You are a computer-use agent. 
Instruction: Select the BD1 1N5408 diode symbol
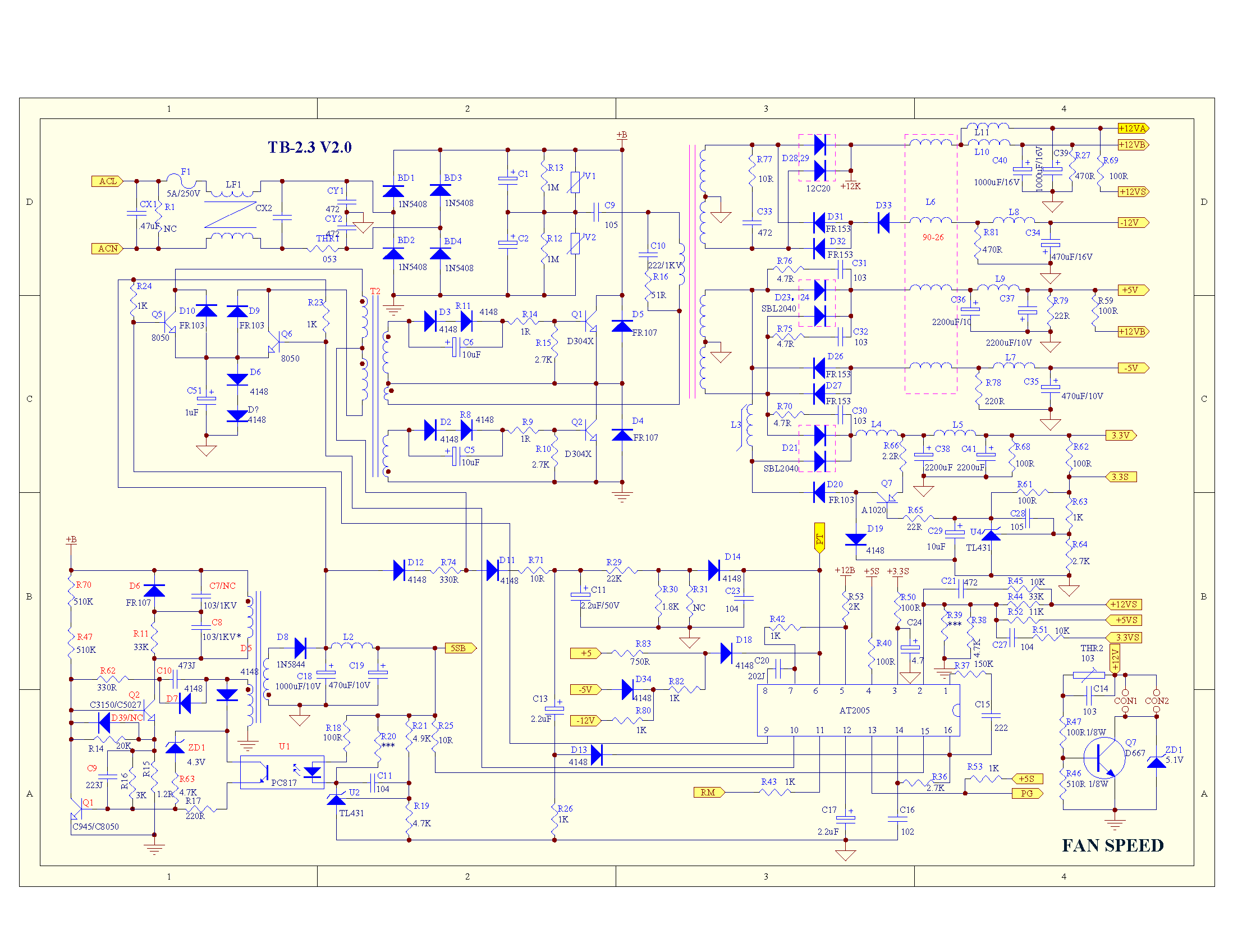pyautogui.click(x=393, y=191)
